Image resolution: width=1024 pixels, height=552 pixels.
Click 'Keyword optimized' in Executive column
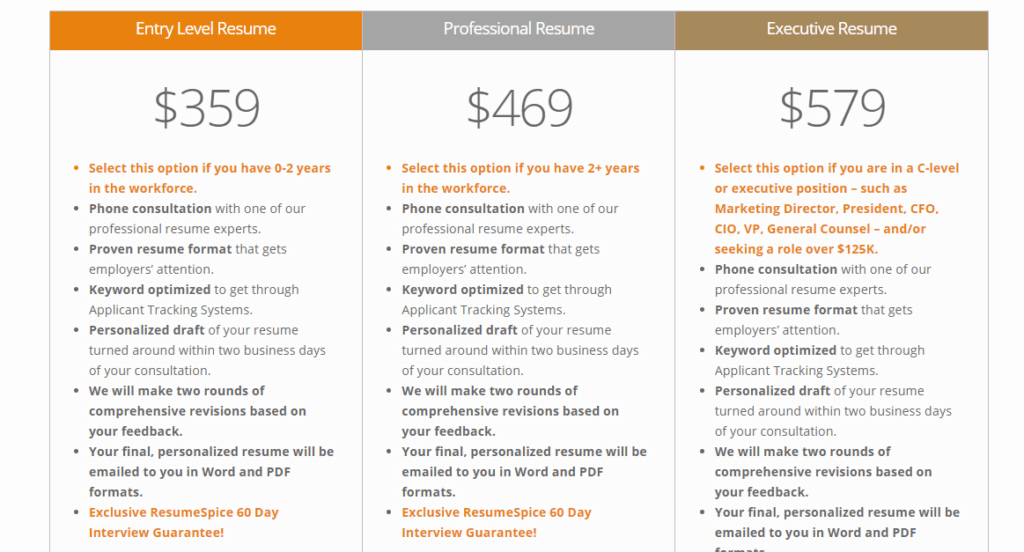click(x=775, y=350)
